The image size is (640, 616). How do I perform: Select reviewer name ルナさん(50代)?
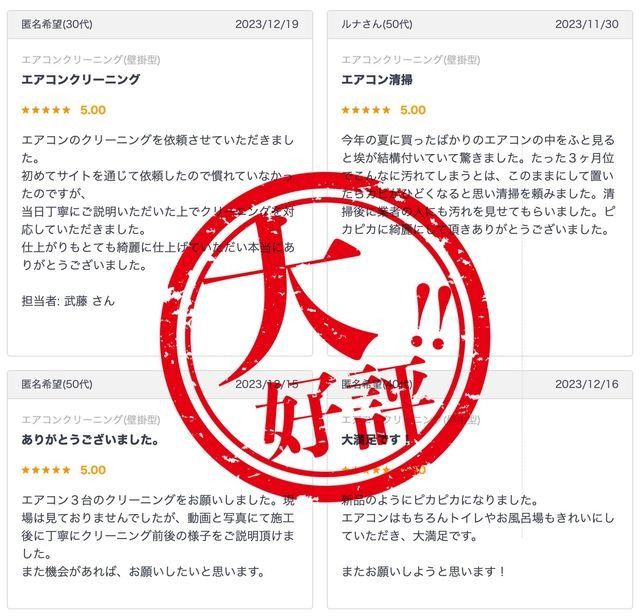pyautogui.click(x=377, y=24)
